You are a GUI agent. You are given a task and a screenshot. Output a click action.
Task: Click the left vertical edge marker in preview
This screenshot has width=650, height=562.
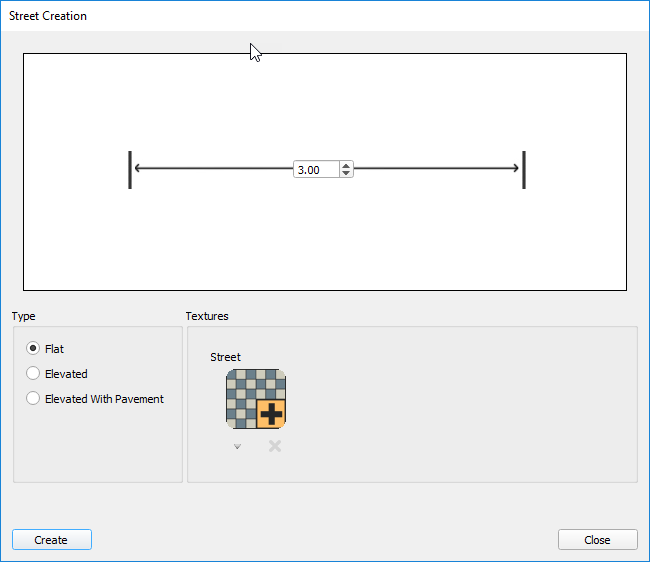coord(130,170)
